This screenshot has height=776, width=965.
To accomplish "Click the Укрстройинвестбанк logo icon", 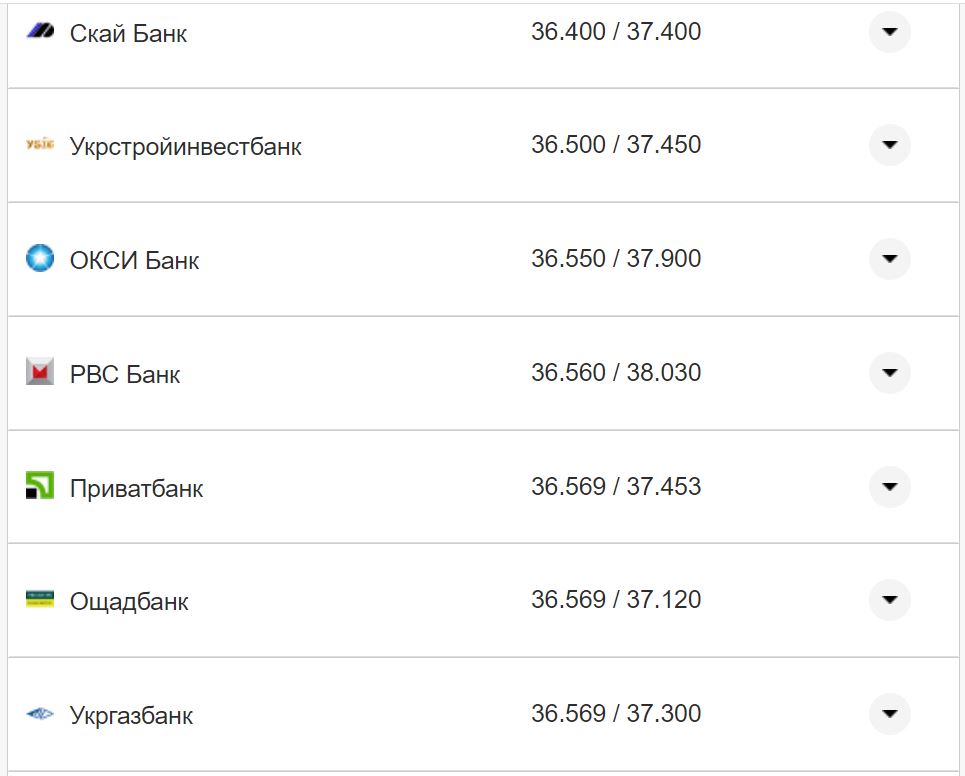I will pyautogui.click(x=39, y=146).
